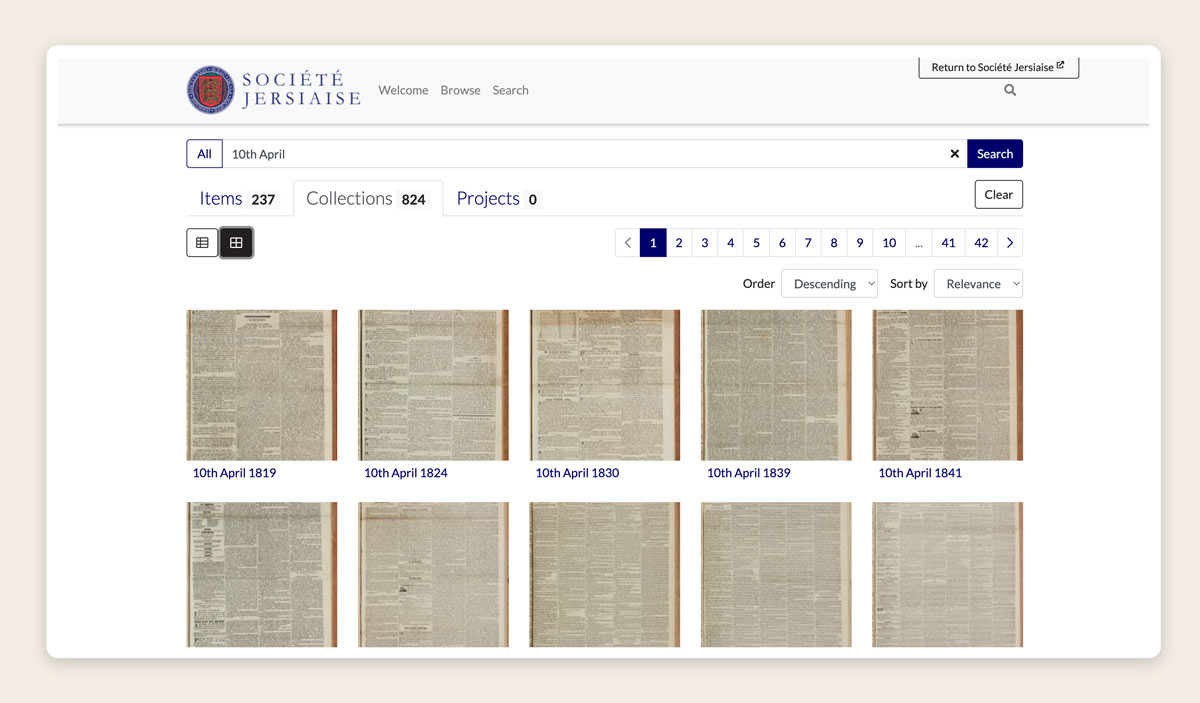Clear search text with the X icon

click(x=954, y=154)
